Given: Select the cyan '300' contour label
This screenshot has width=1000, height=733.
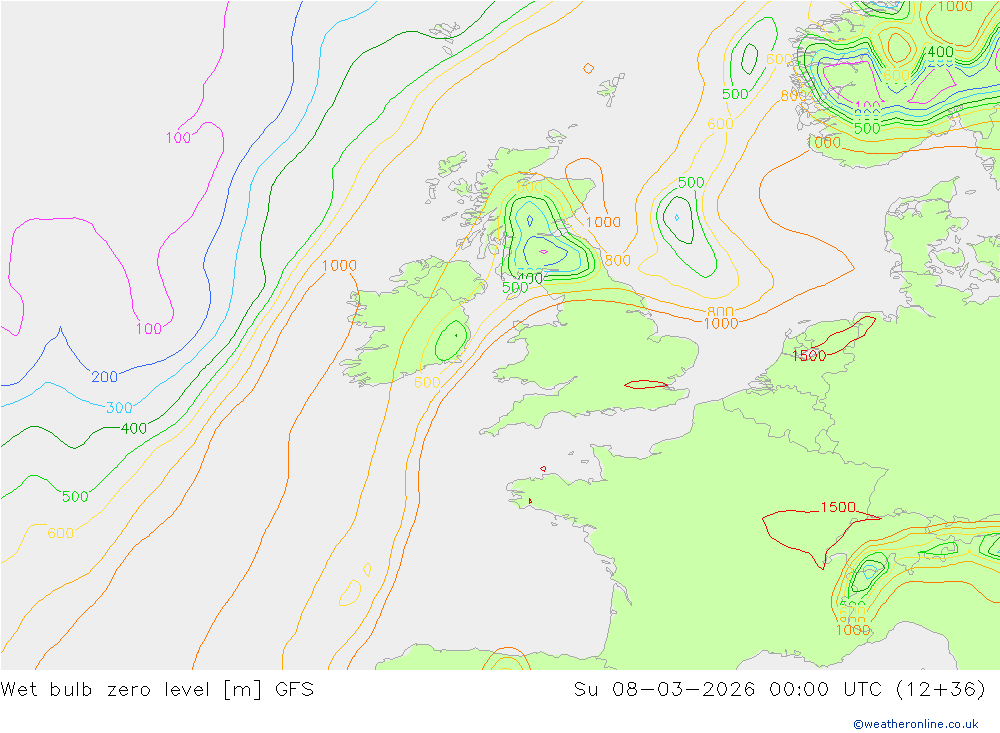Looking at the screenshot, I should pos(119,408).
